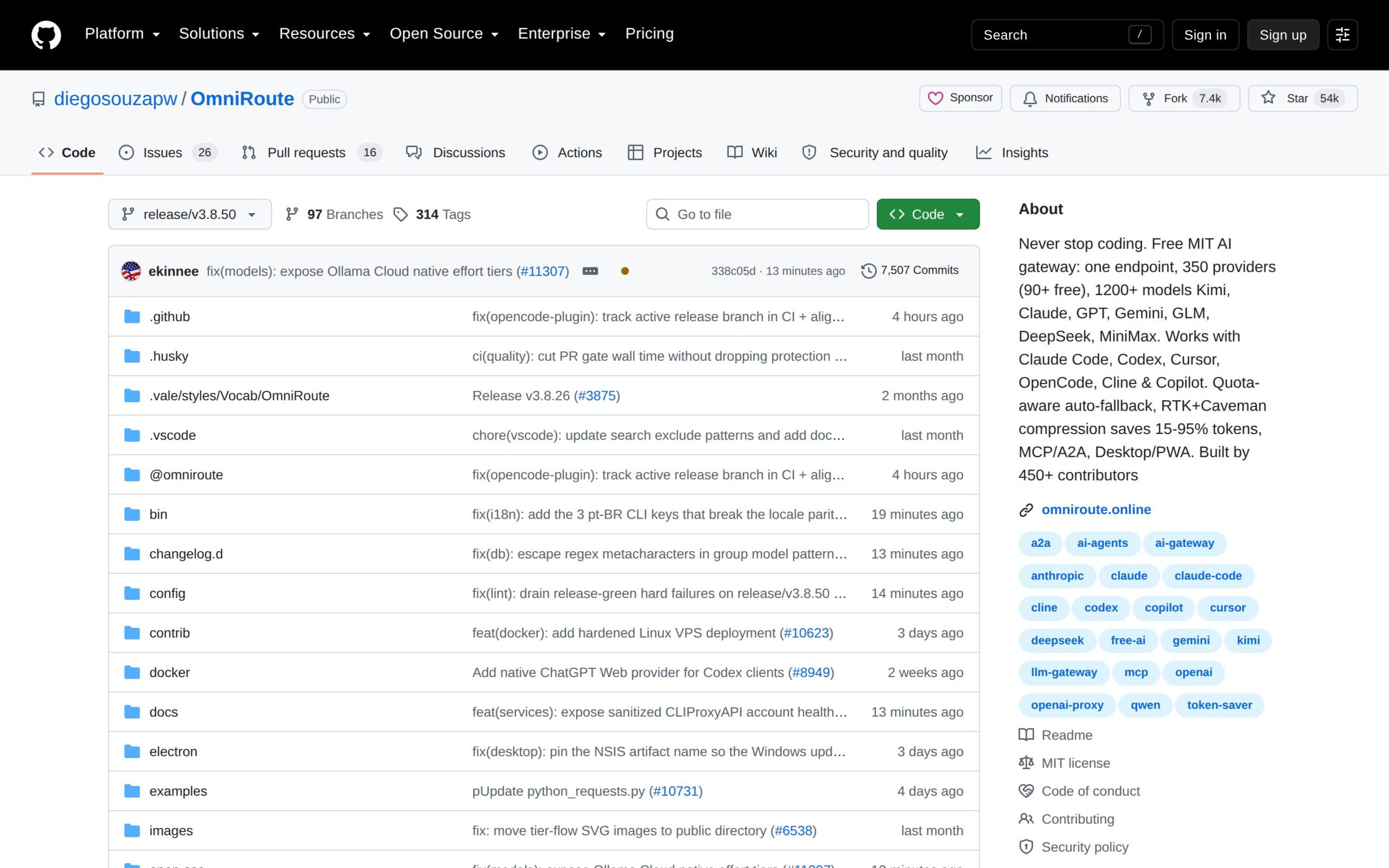1389x868 pixels.
Task: Fork the OmniRoute repository
Action: [x=1184, y=98]
